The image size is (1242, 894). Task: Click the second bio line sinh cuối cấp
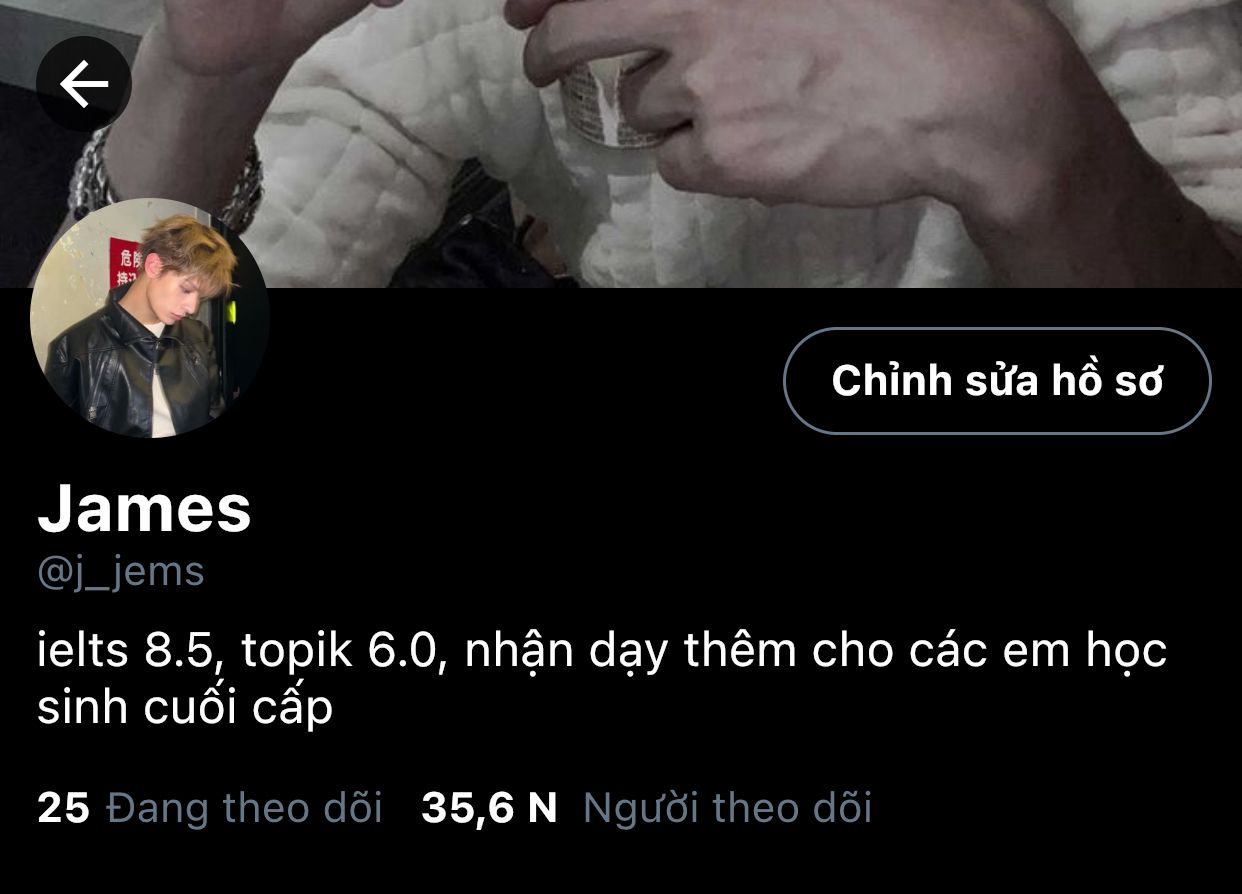pyautogui.click(x=185, y=708)
